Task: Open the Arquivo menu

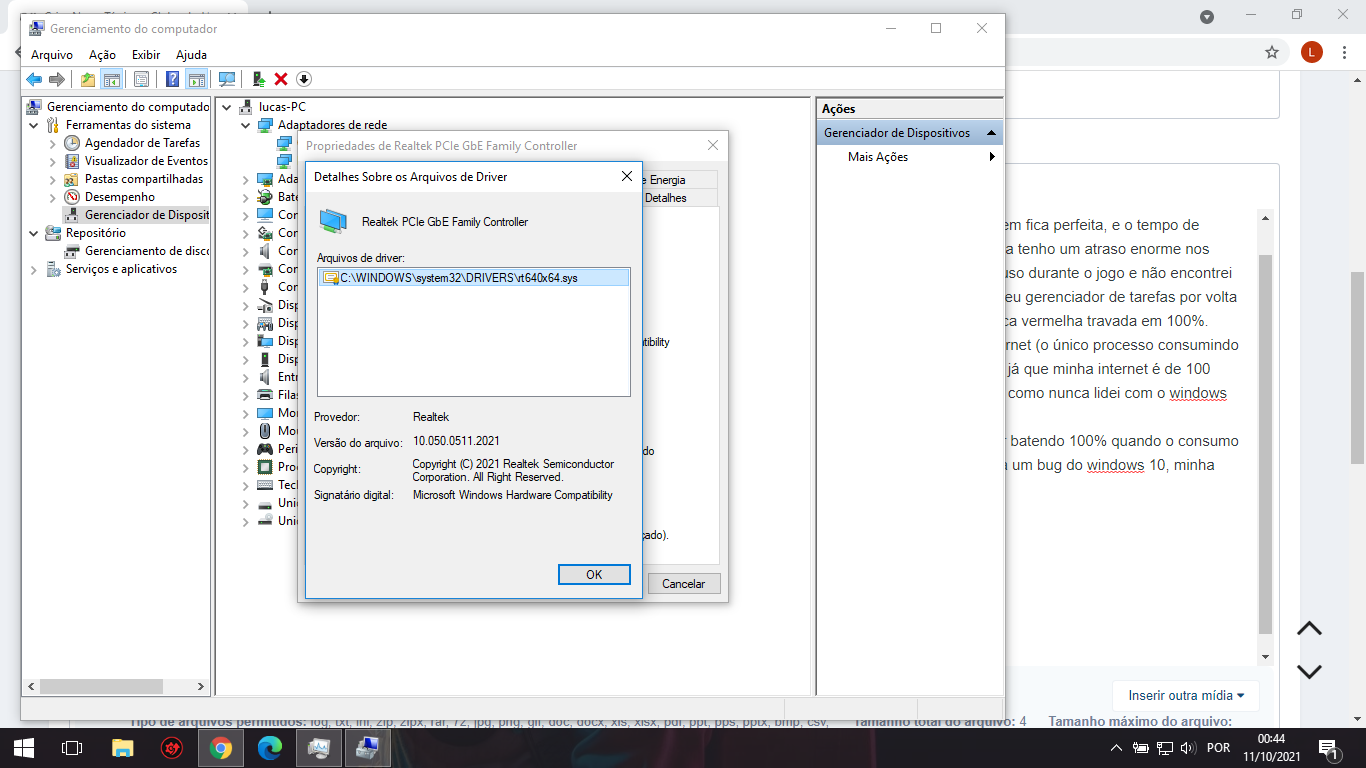Action: (52, 55)
